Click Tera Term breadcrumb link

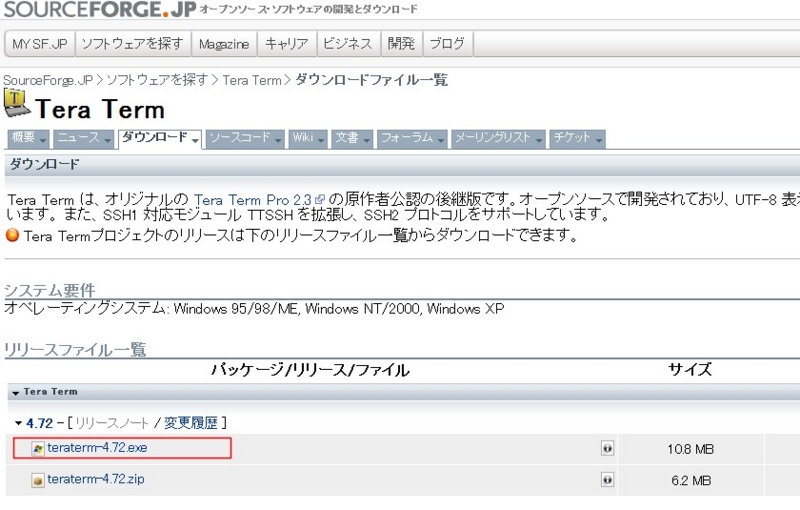click(x=252, y=81)
